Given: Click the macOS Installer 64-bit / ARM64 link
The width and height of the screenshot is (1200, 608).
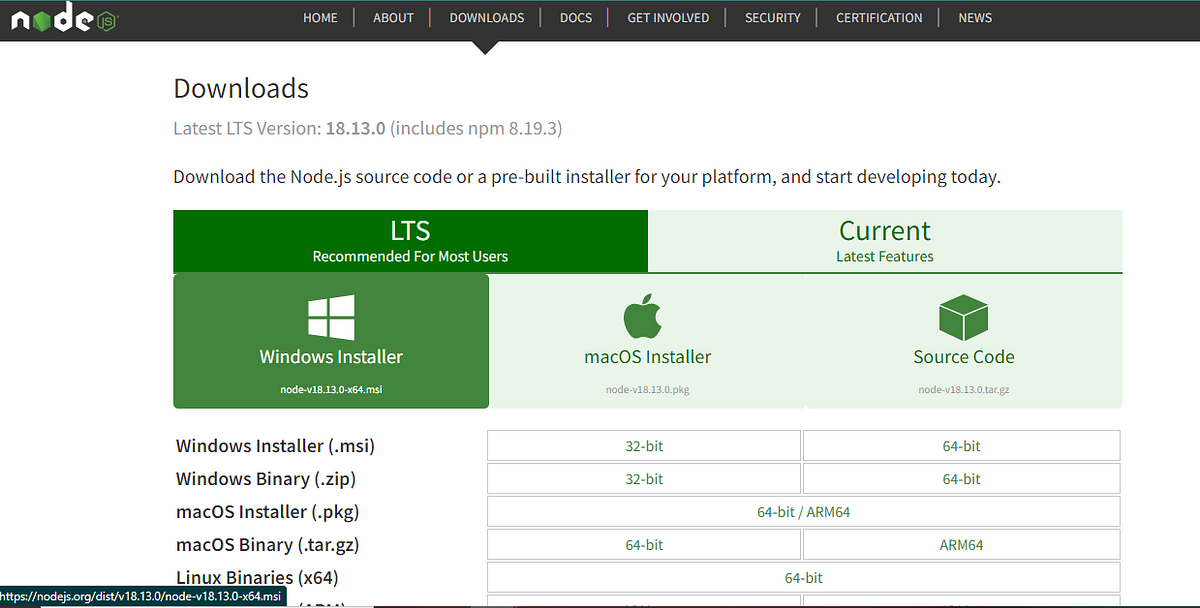Looking at the screenshot, I should pyautogui.click(x=802, y=511).
